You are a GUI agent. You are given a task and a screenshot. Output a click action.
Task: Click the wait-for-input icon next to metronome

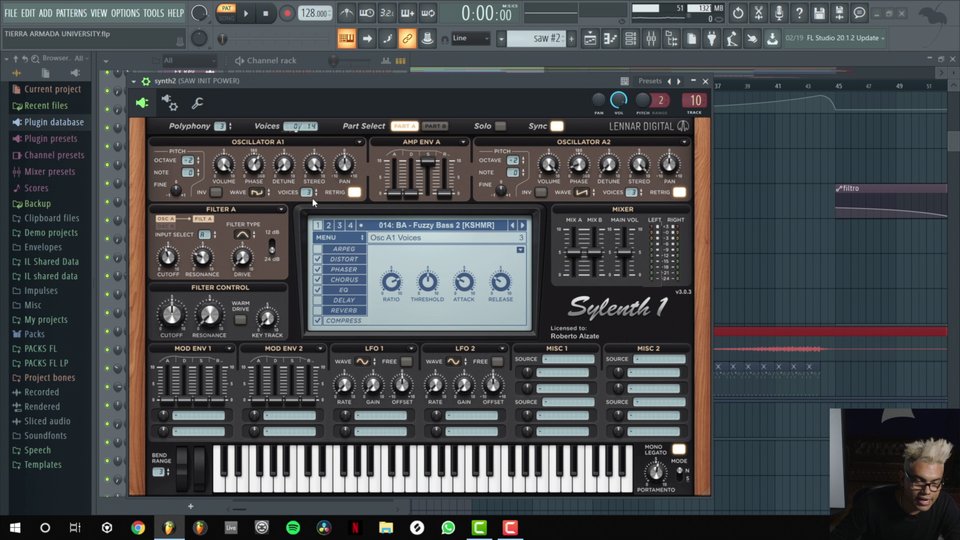[x=367, y=13]
